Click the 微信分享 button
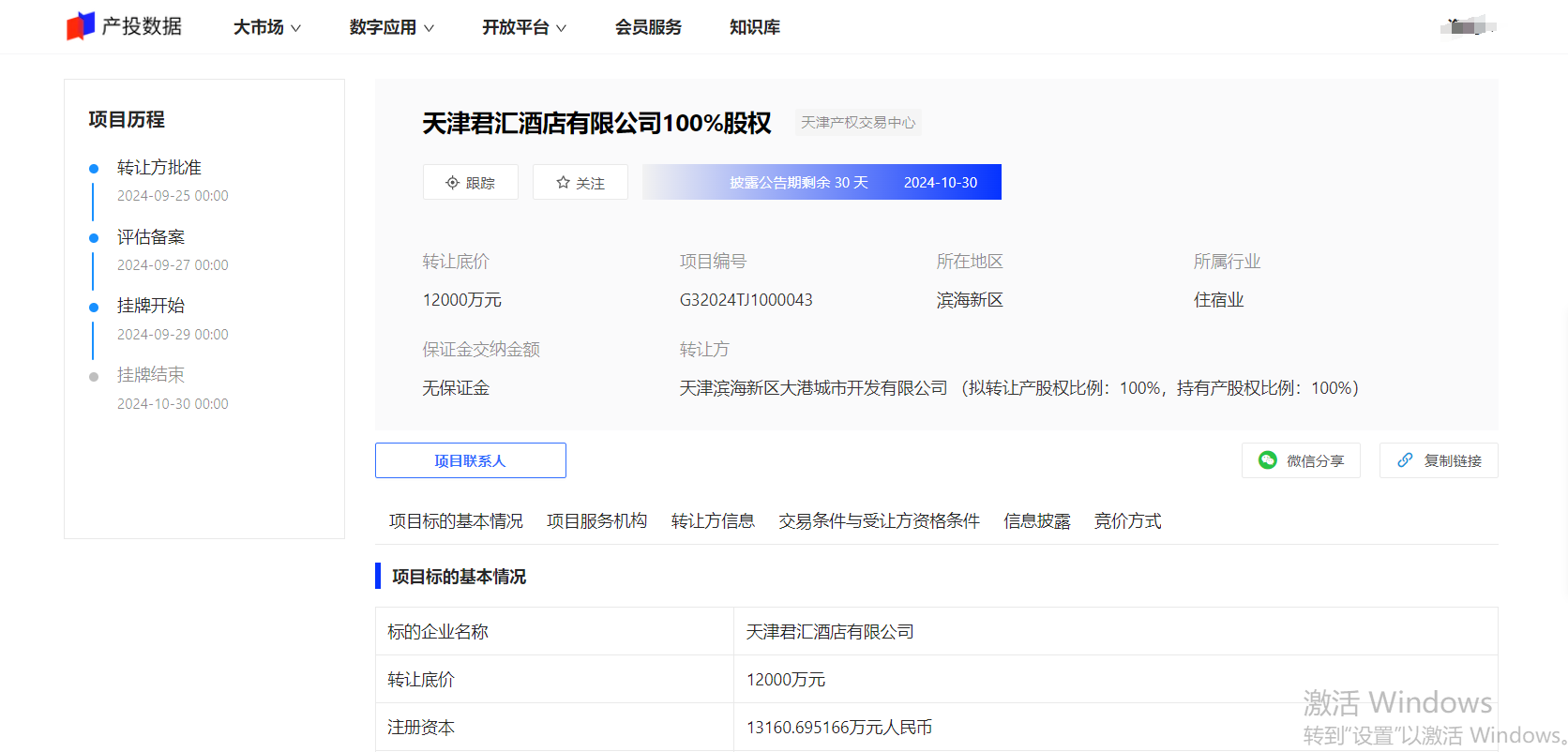Image resolution: width=1568 pixels, height=752 pixels. pos(1301,460)
